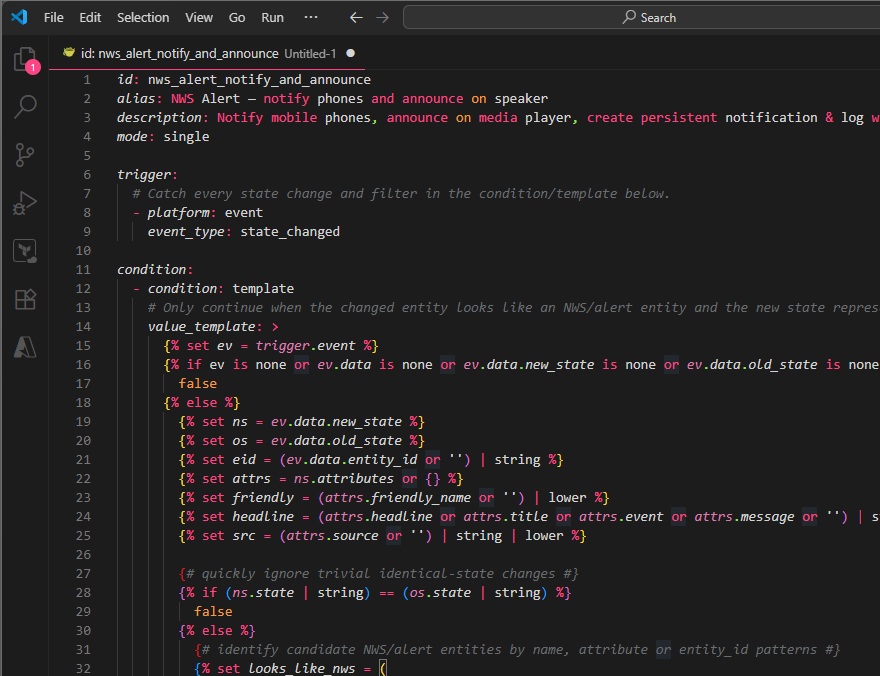Image resolution: width=880 pixels, height=676 pixels.
Task: Click the 'single' value on line 4
Action: pyautogui.click(x=186, y=136)
